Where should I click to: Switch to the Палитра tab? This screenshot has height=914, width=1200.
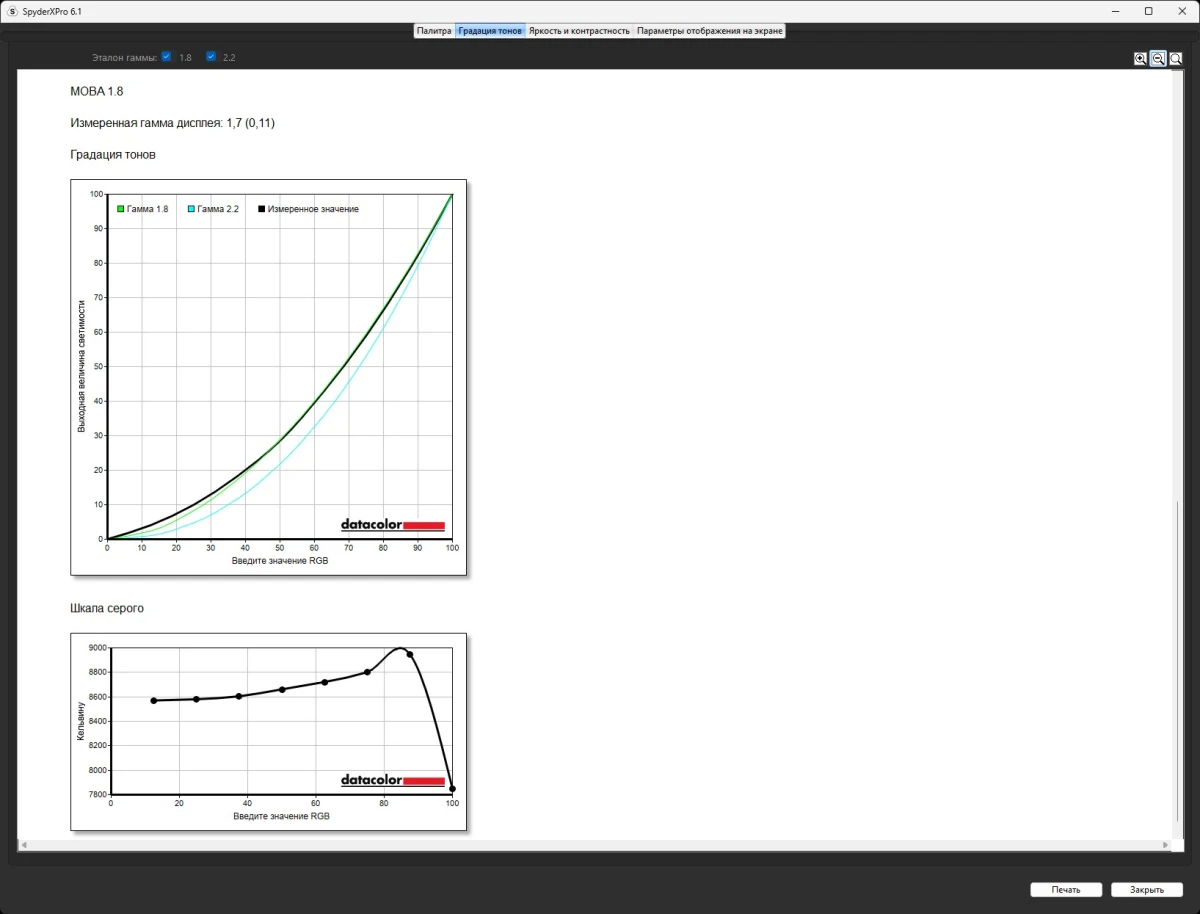click(x=434, y=31)
